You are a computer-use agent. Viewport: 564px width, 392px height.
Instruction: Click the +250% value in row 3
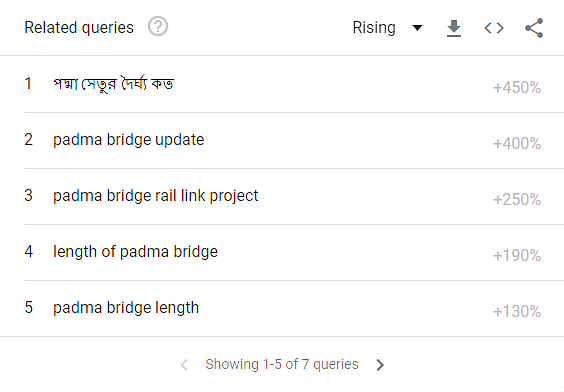(517, 200)
